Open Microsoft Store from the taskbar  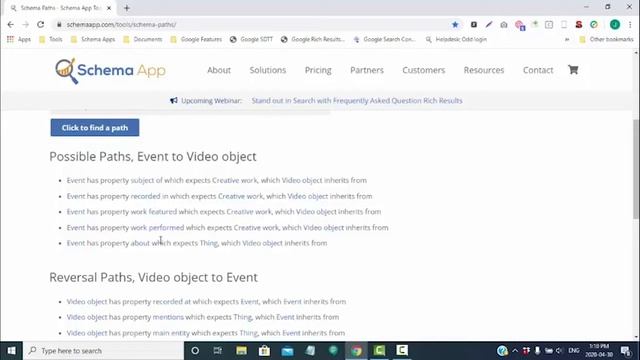pos(264,351)
